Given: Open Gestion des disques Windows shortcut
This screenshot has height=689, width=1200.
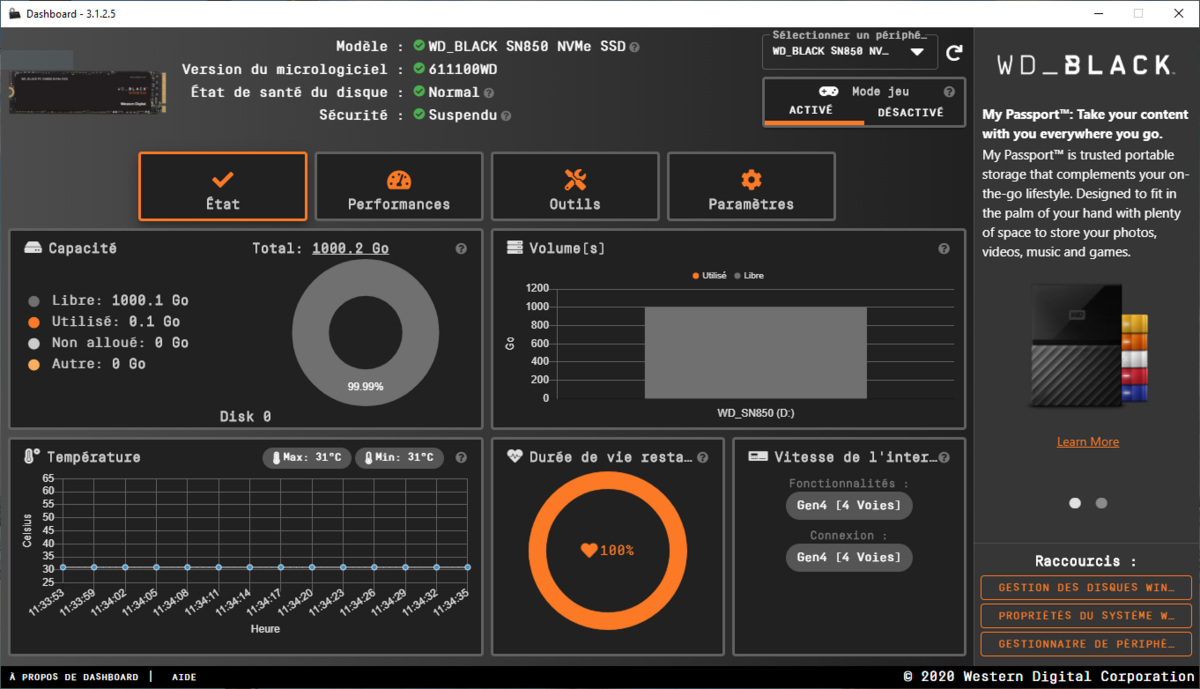Looking at the screenshot, I should pyautogui.click(x=1087, y=588).
